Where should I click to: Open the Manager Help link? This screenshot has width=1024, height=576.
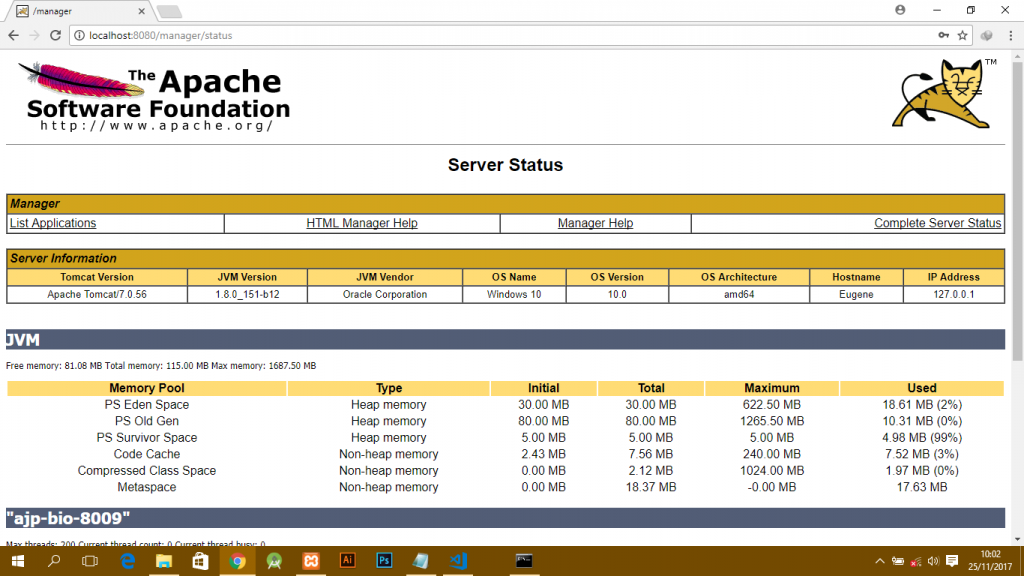(595, 223)
